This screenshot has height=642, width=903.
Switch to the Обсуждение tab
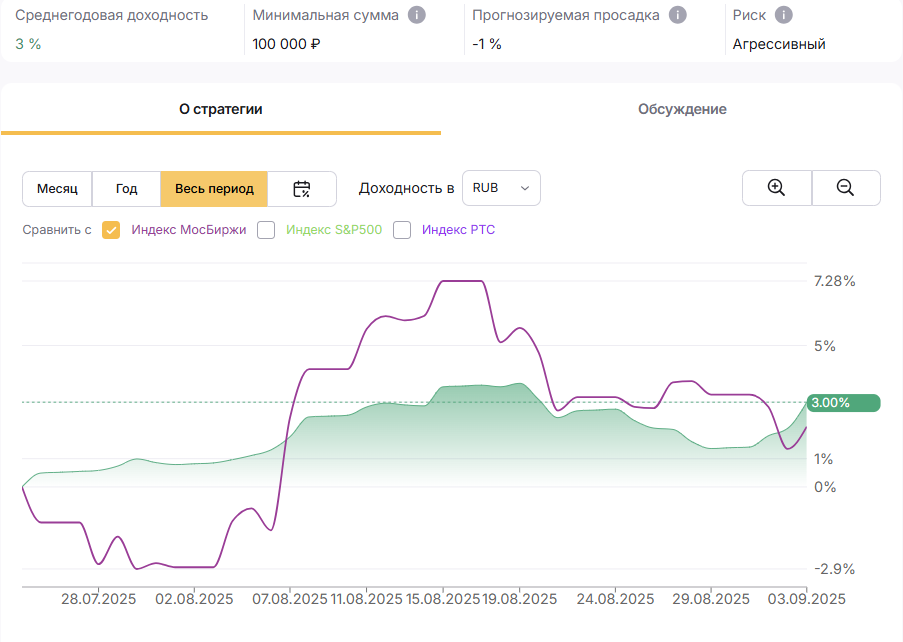click(x=682, y=109)
